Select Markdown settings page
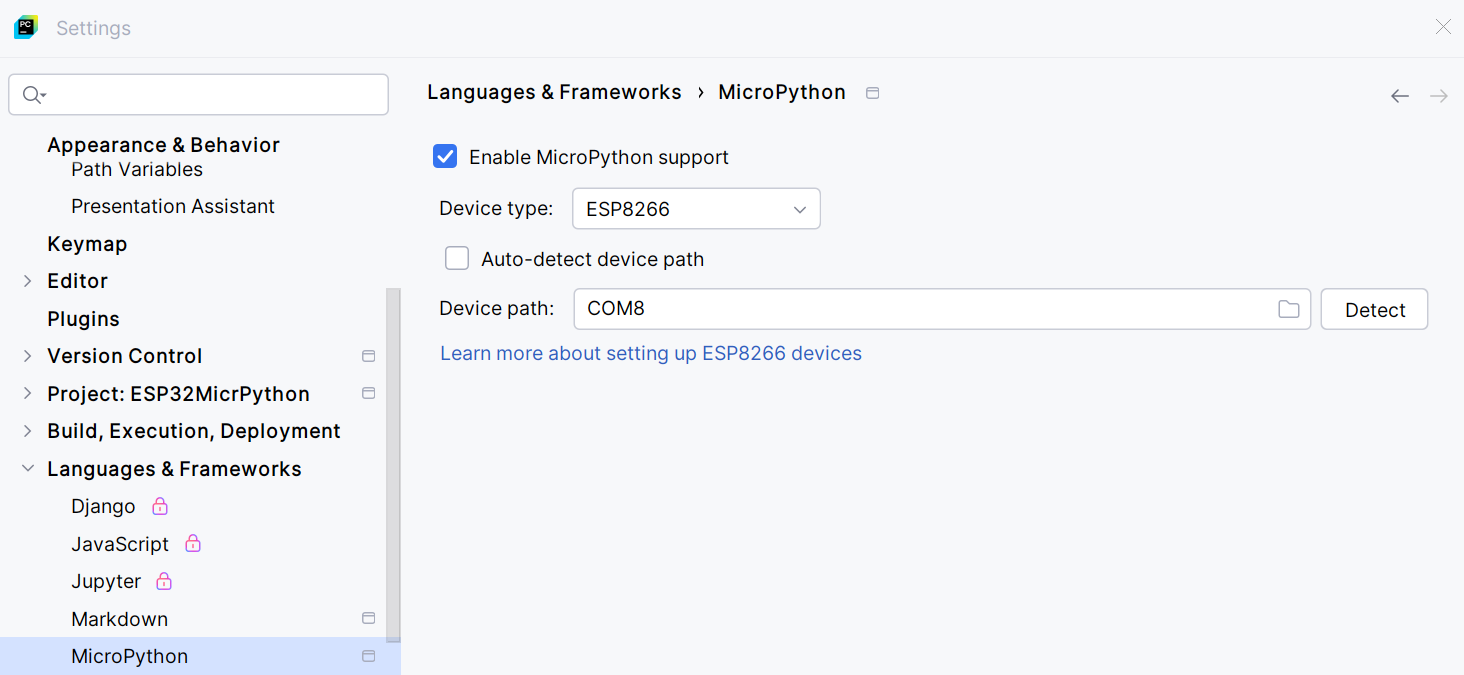This screenshot has width=1464, height=675. tap(119, 619)
